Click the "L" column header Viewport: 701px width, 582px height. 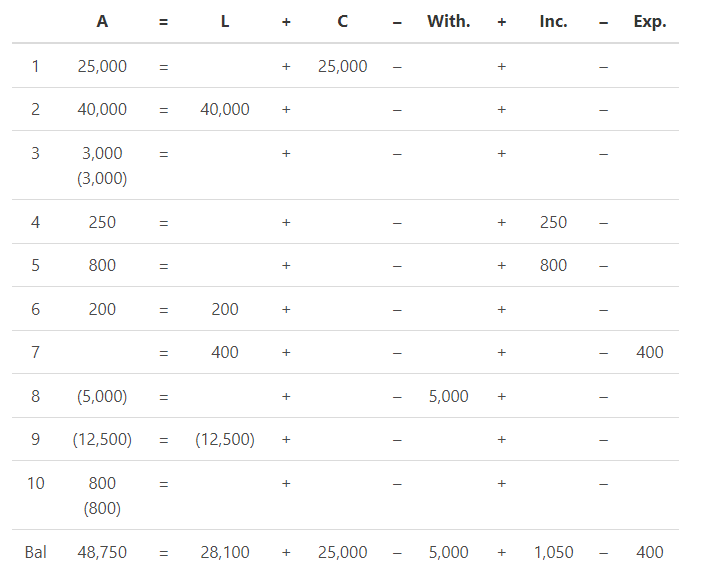pyautogui.click(x=225, y=21)
